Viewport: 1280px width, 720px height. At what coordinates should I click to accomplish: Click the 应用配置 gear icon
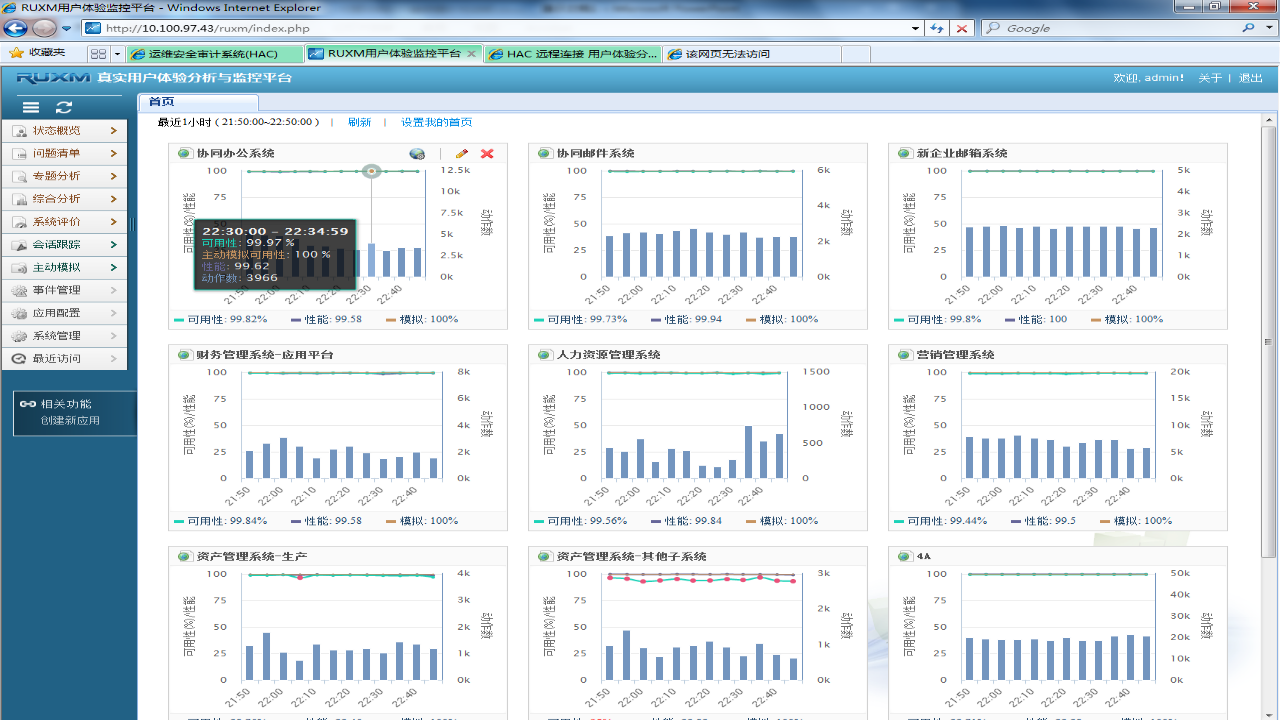coord(19,313)
